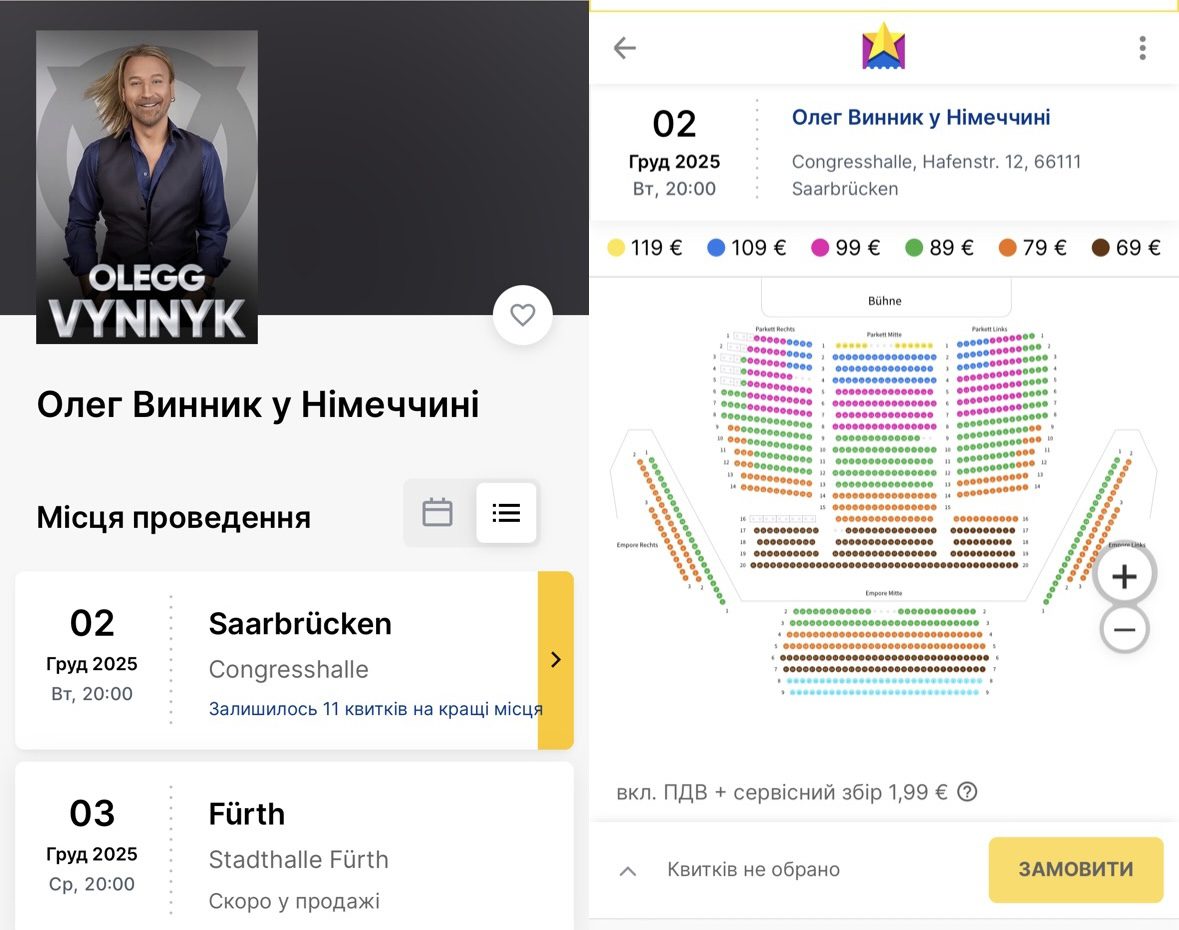Screen dimensions: 1179x930
Task: Click the star logo icon
Action: [883, 46]
